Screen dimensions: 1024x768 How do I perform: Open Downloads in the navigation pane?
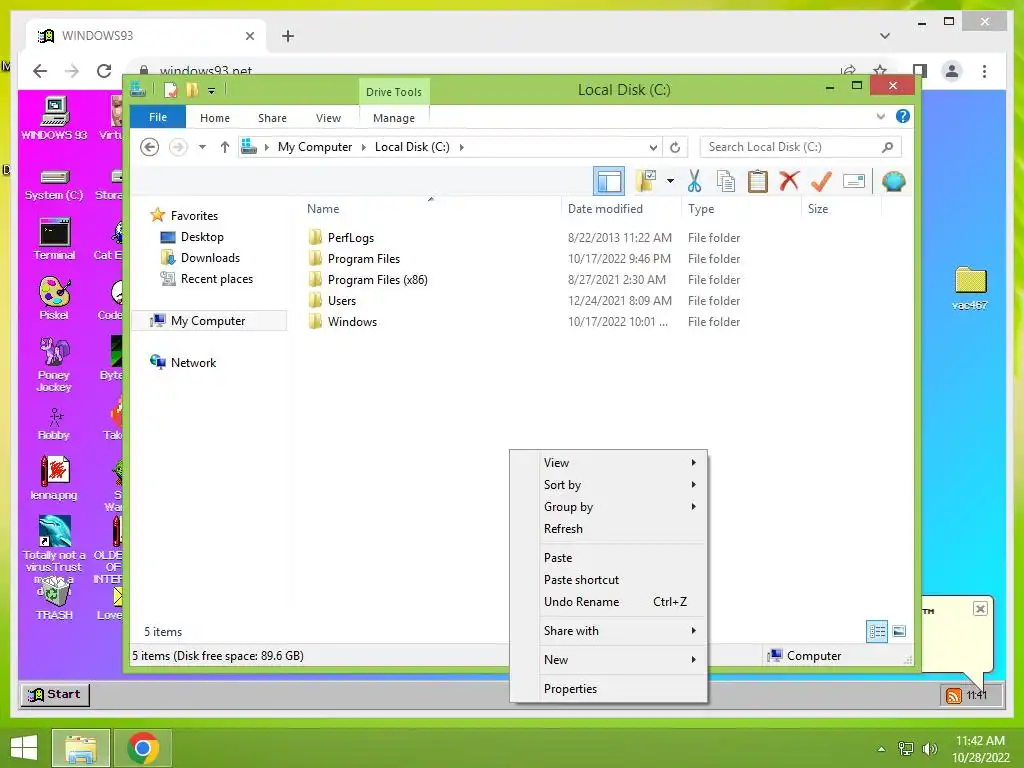click(x=210, y=257)
